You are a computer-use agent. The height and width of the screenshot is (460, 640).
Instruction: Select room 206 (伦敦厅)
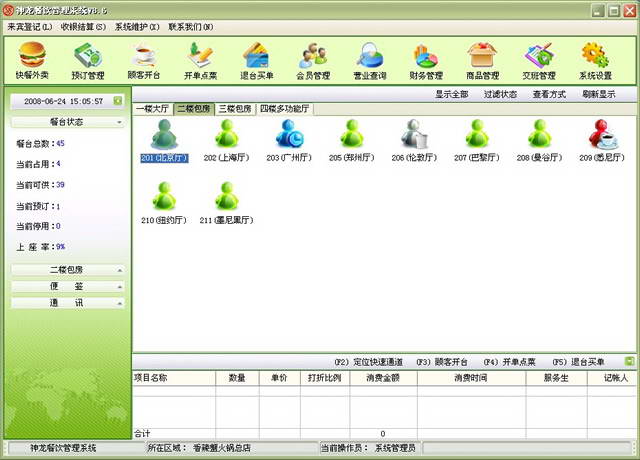tap(414, 141)
